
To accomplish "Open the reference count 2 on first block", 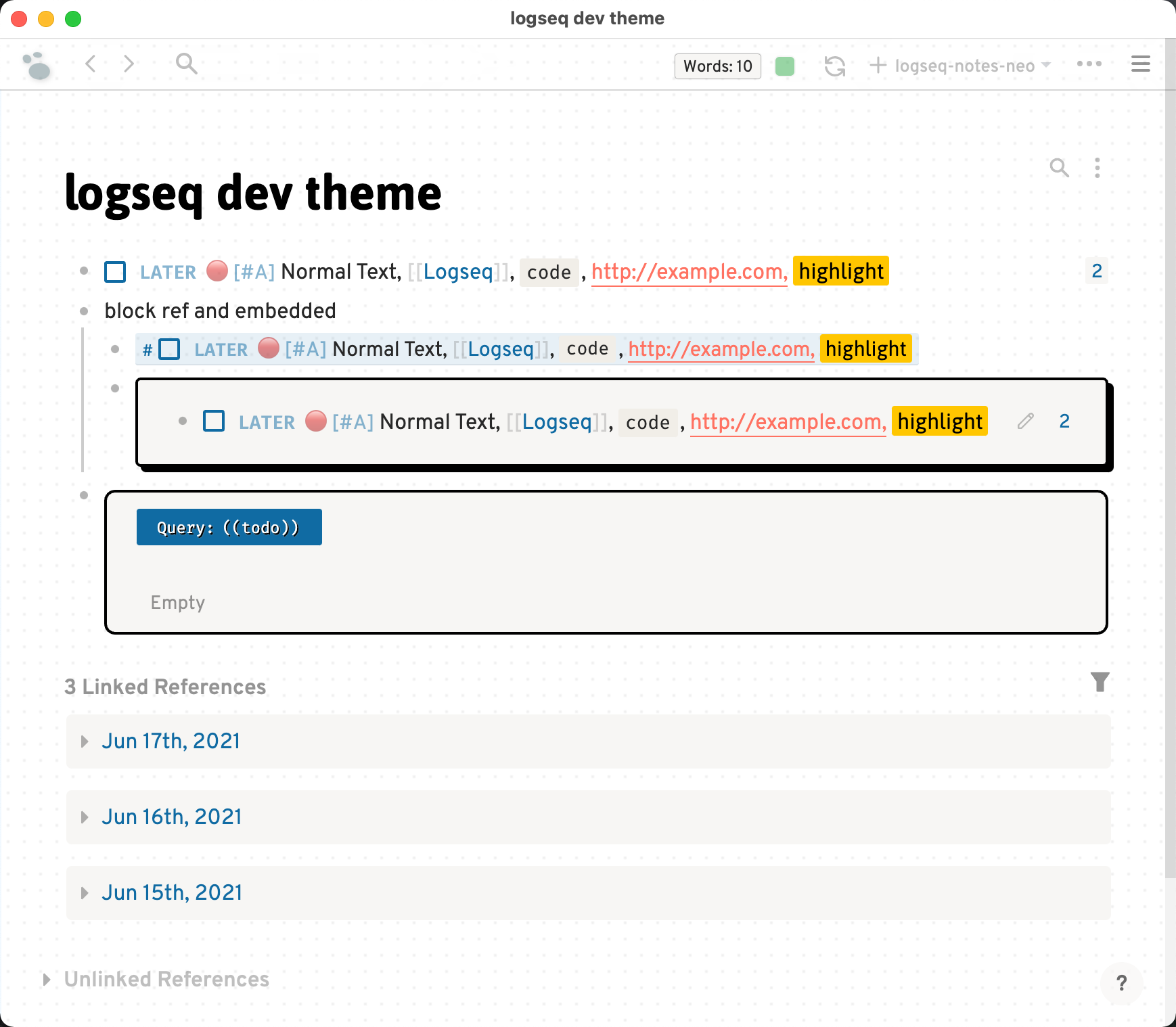I will pos(1097,271).
